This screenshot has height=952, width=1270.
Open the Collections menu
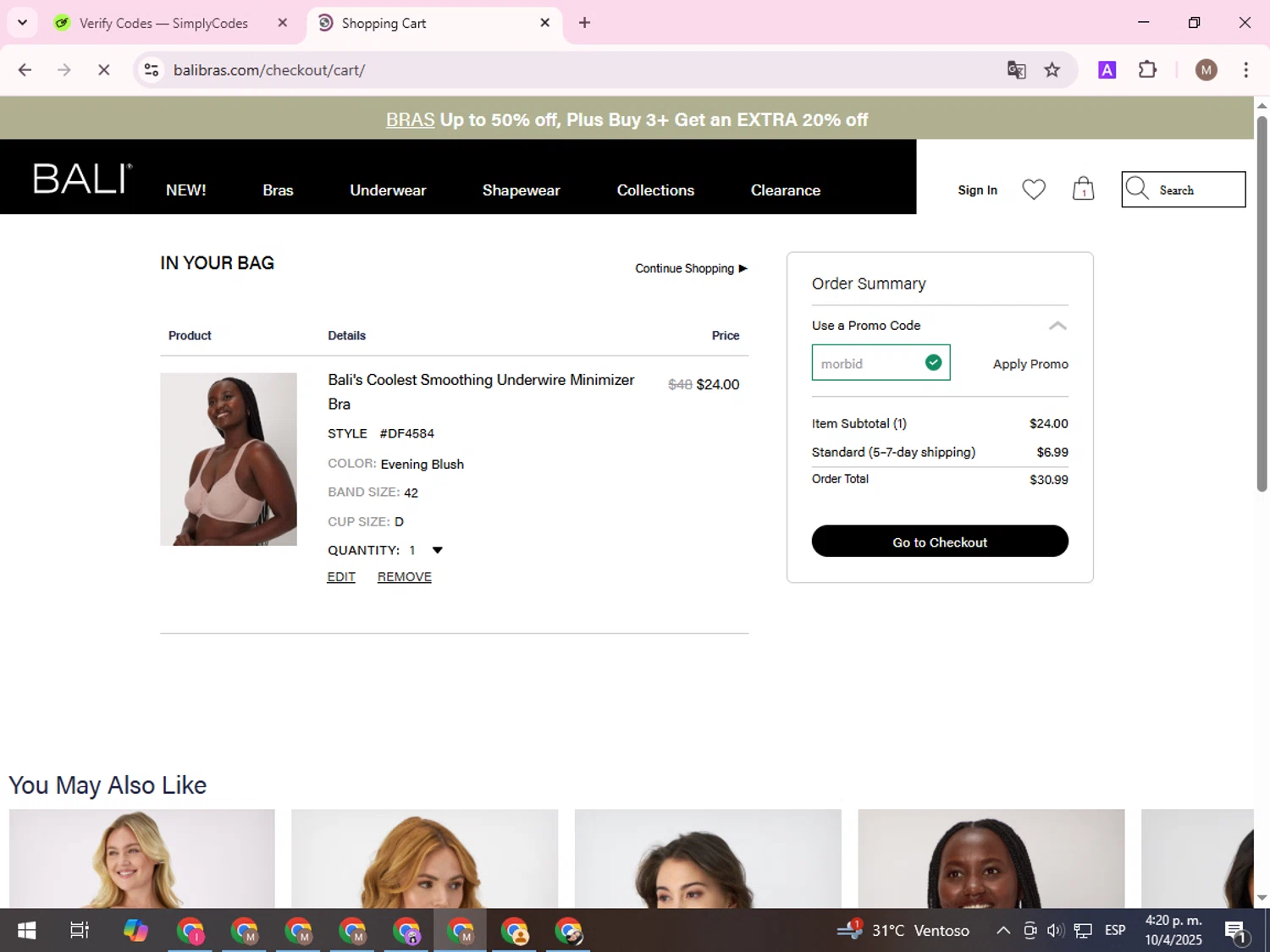tap(655, 190)
